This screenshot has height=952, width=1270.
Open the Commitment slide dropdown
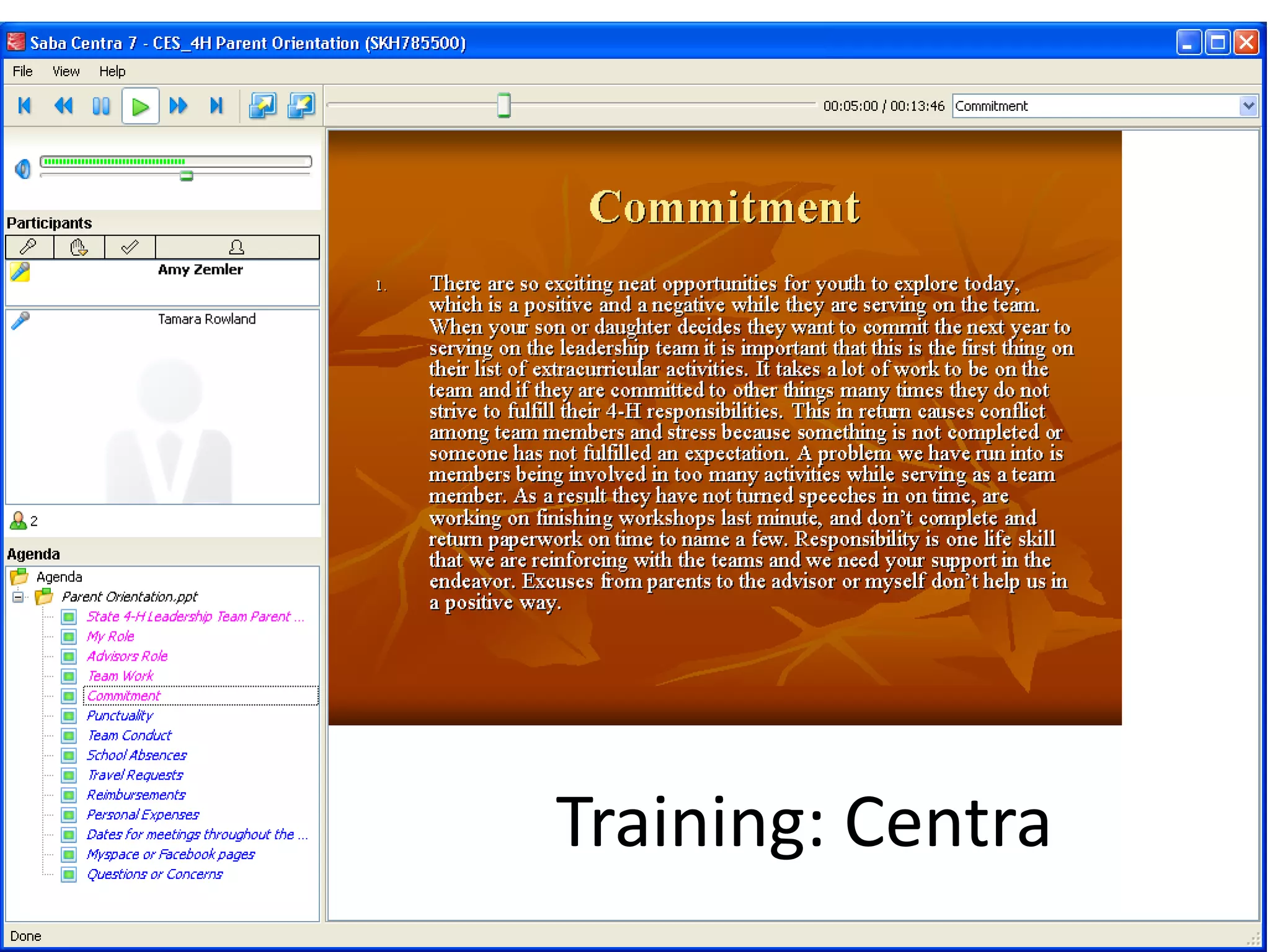[1248, 106]
